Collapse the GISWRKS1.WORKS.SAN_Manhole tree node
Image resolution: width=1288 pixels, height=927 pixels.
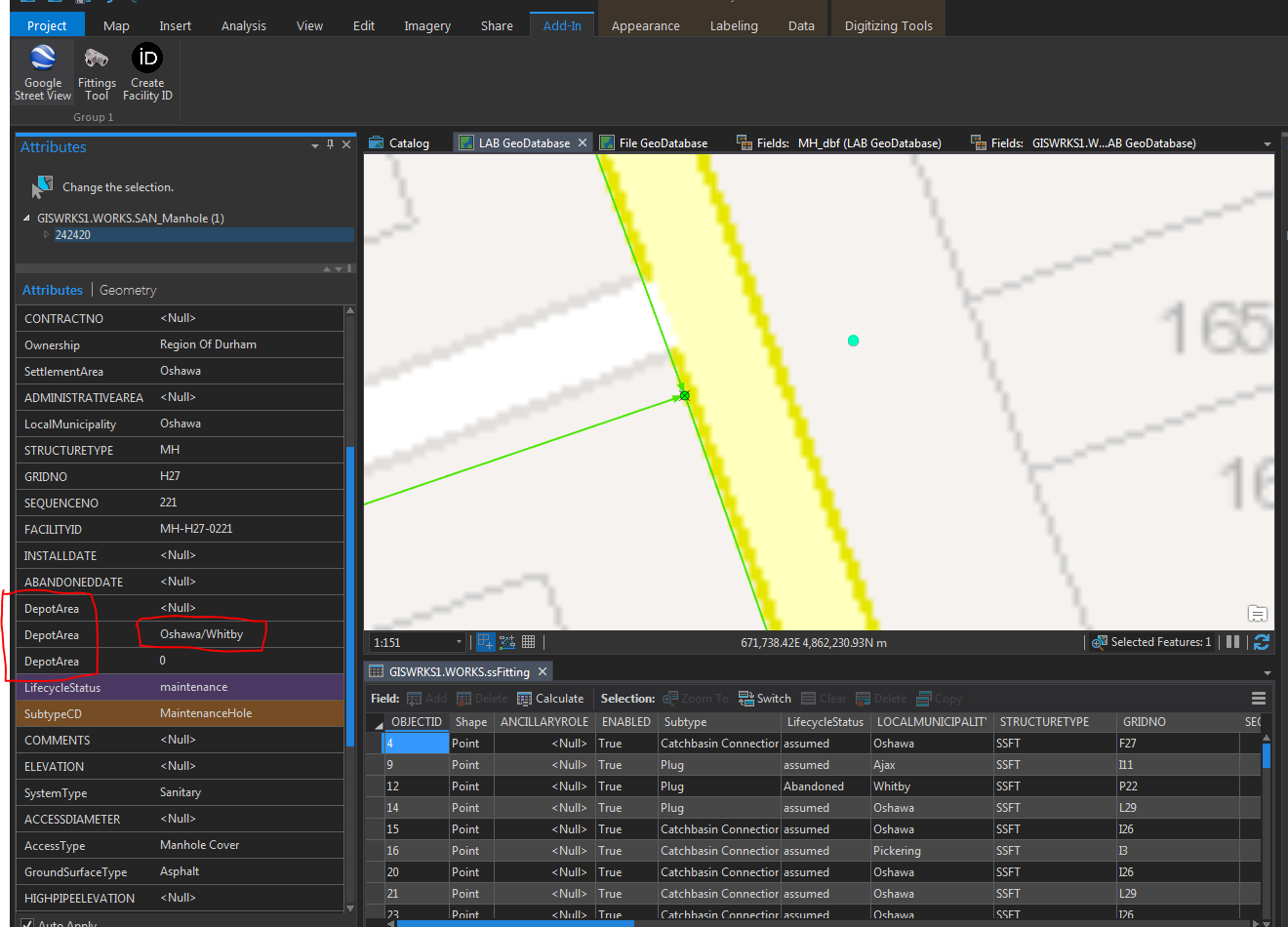[x=26, y=219]
